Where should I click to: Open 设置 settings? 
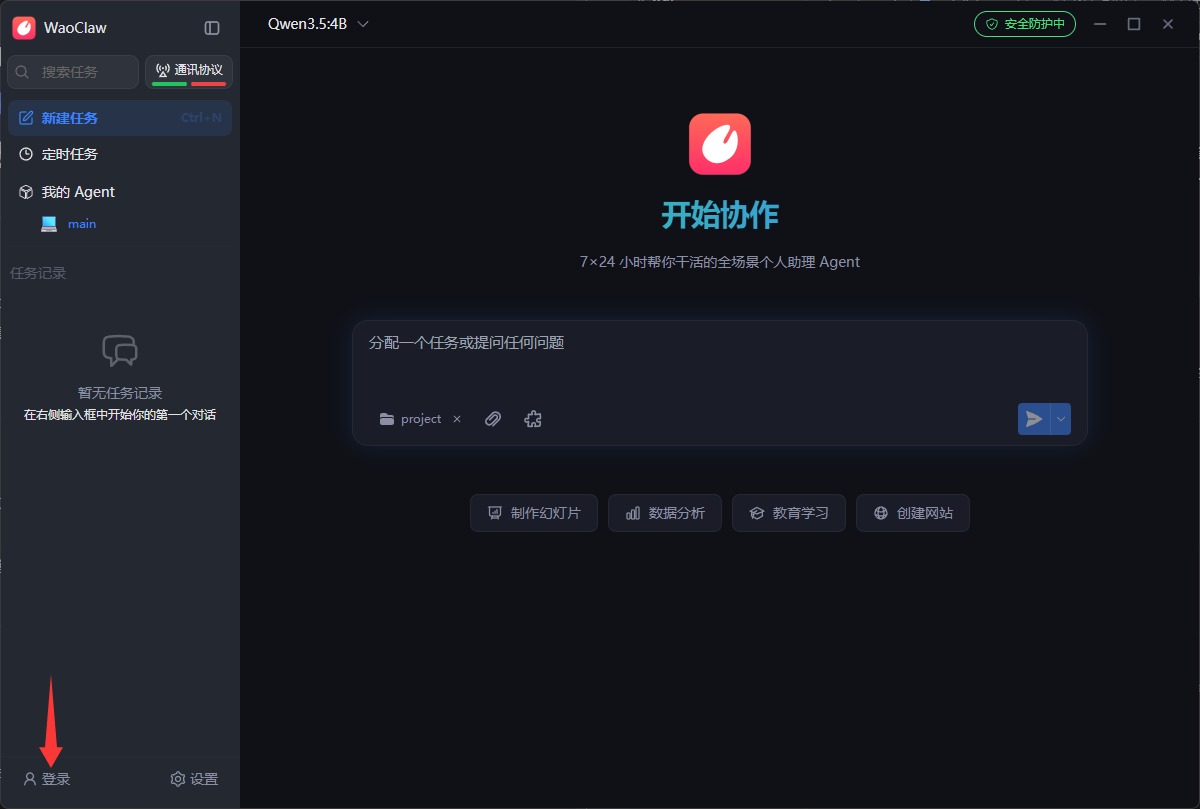194,779
